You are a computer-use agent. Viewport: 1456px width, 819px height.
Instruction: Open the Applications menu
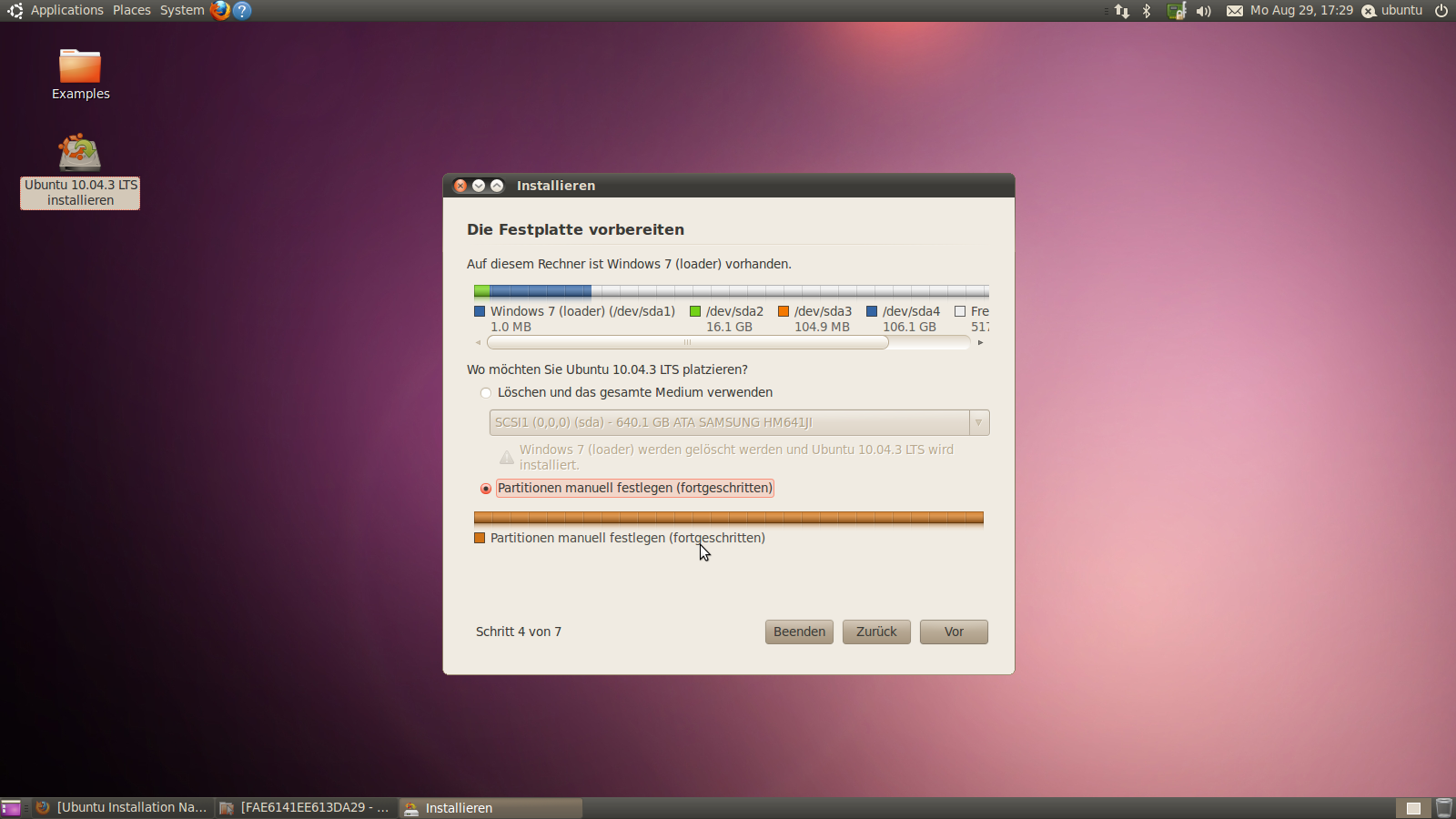point(66,10)
